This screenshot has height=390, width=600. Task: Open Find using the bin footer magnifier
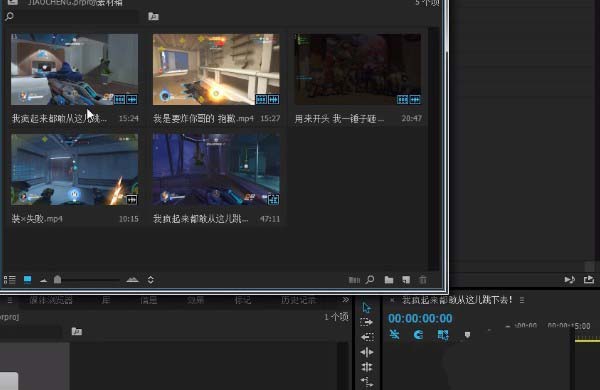[x=370, y=280]
